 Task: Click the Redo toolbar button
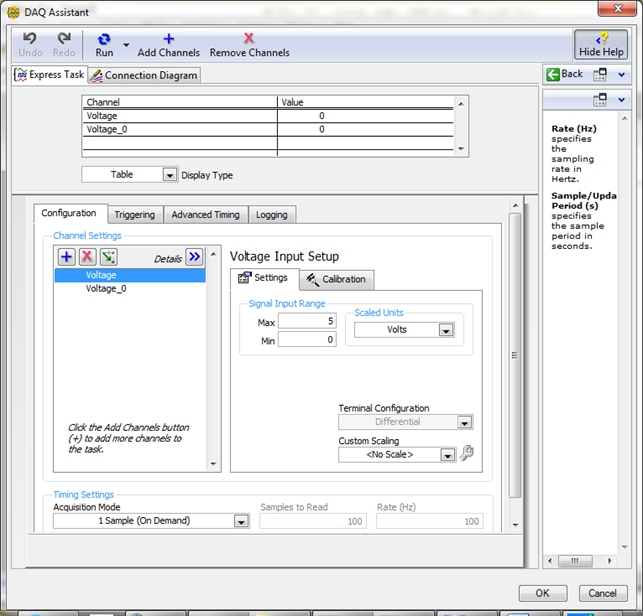click(x=64, y=45)
